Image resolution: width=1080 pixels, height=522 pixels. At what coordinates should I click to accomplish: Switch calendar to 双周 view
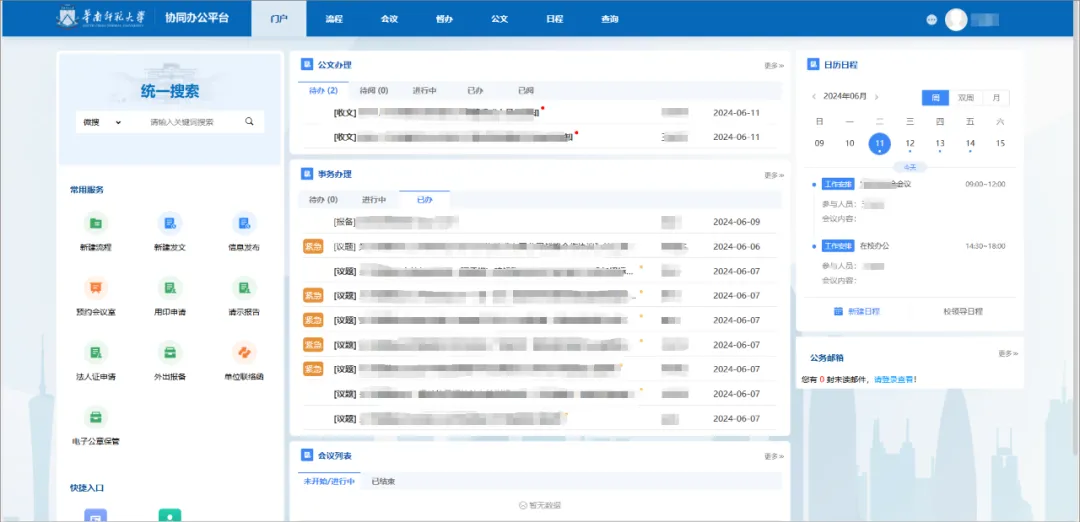click(x=966, y=98)
